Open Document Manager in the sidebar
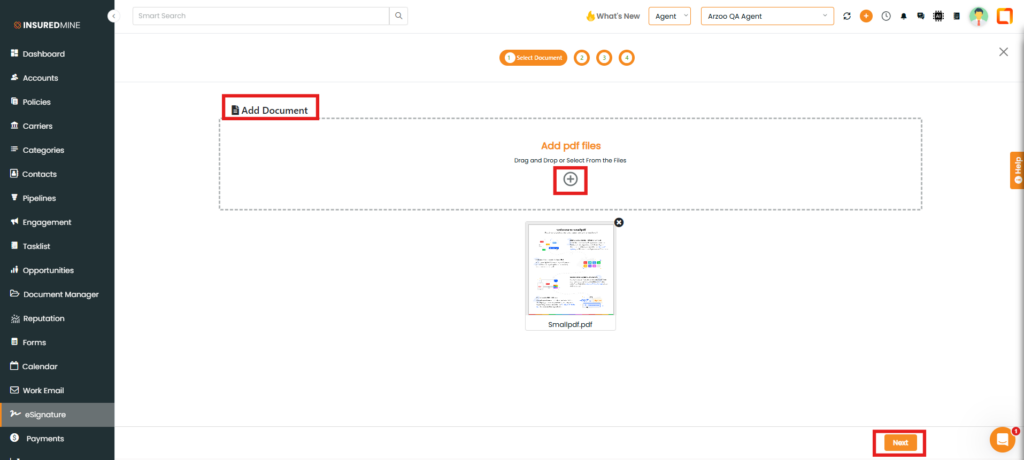The height and width of the screenshot is (460, 1024). tap(60, 294)
